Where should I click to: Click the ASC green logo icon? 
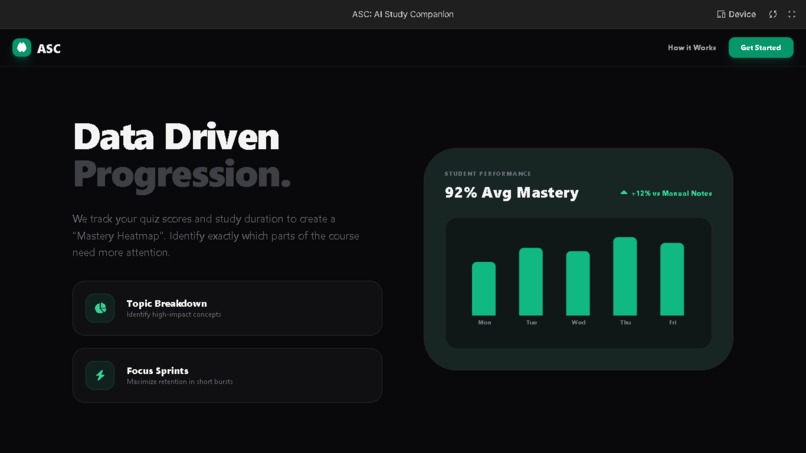click(22, 48)
